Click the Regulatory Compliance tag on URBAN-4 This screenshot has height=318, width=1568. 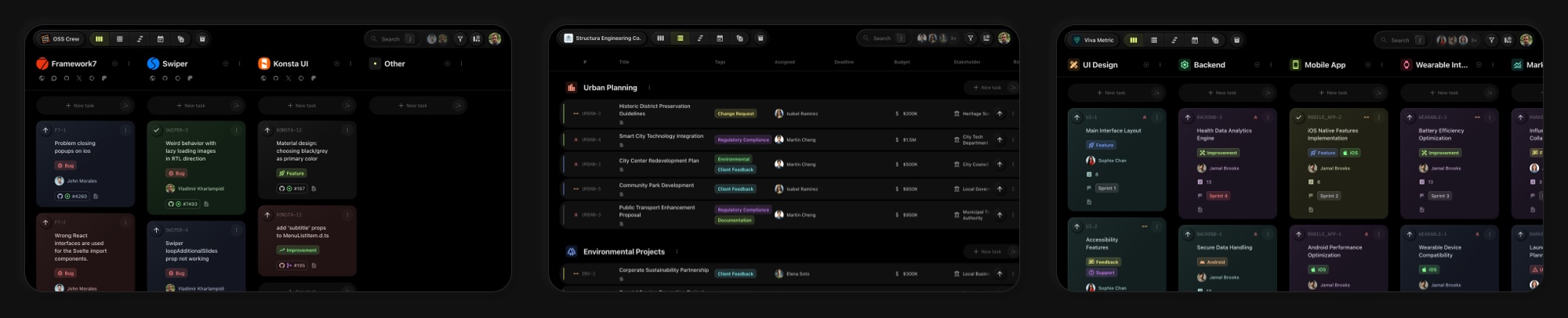(743, 140)
